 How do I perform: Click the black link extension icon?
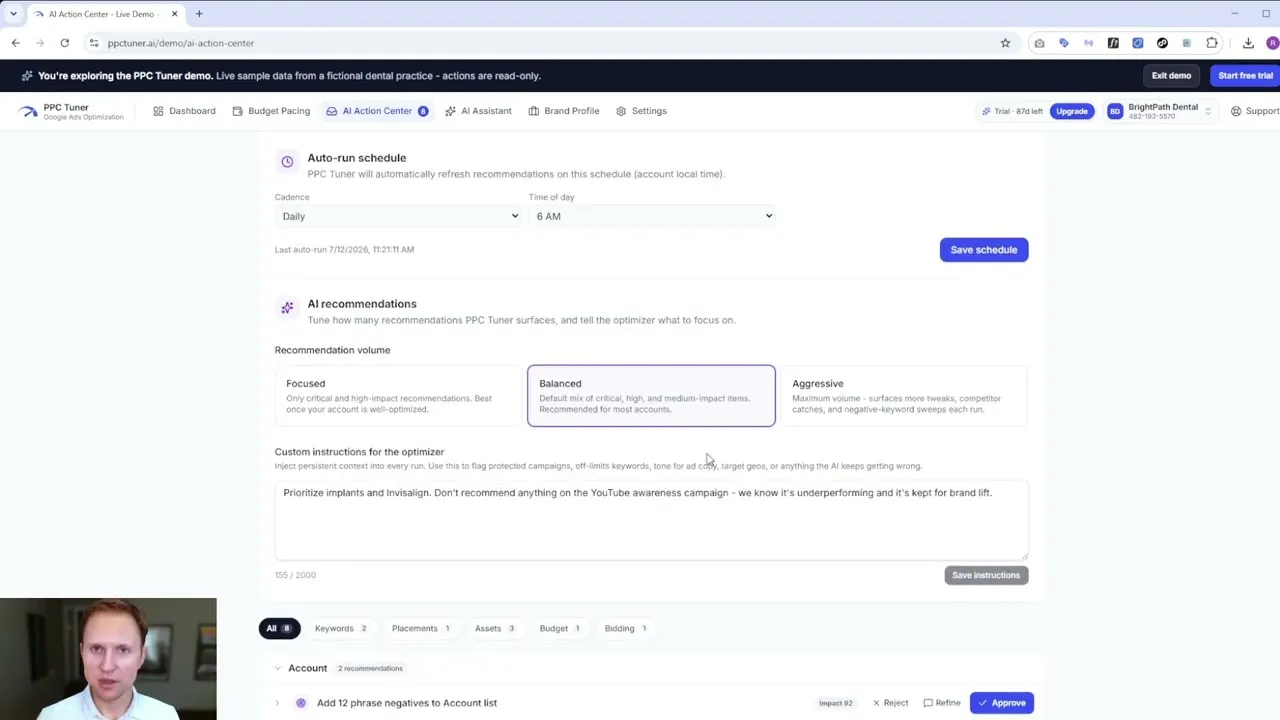1162,43
